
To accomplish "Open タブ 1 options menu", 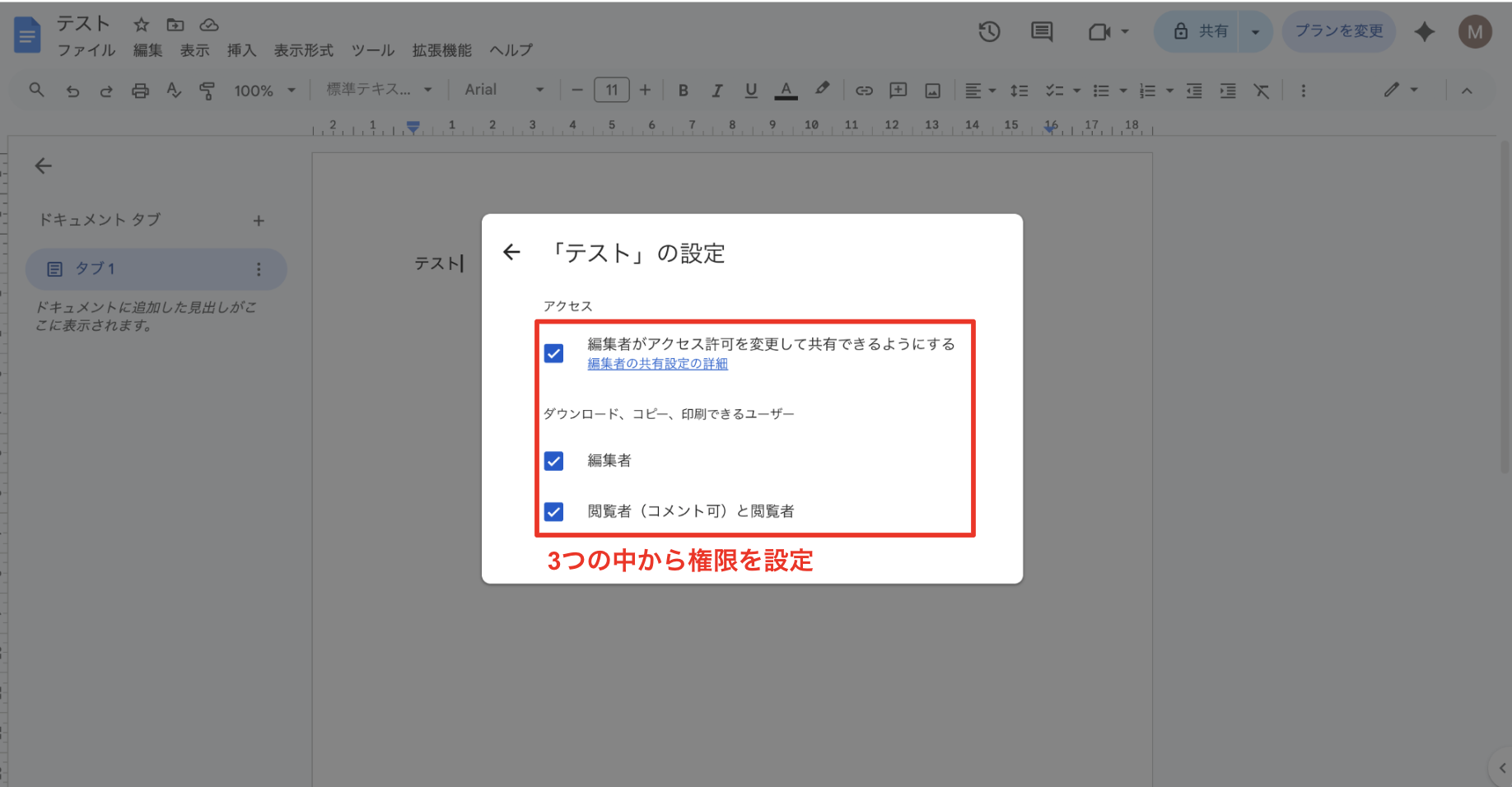I will 259,269.
